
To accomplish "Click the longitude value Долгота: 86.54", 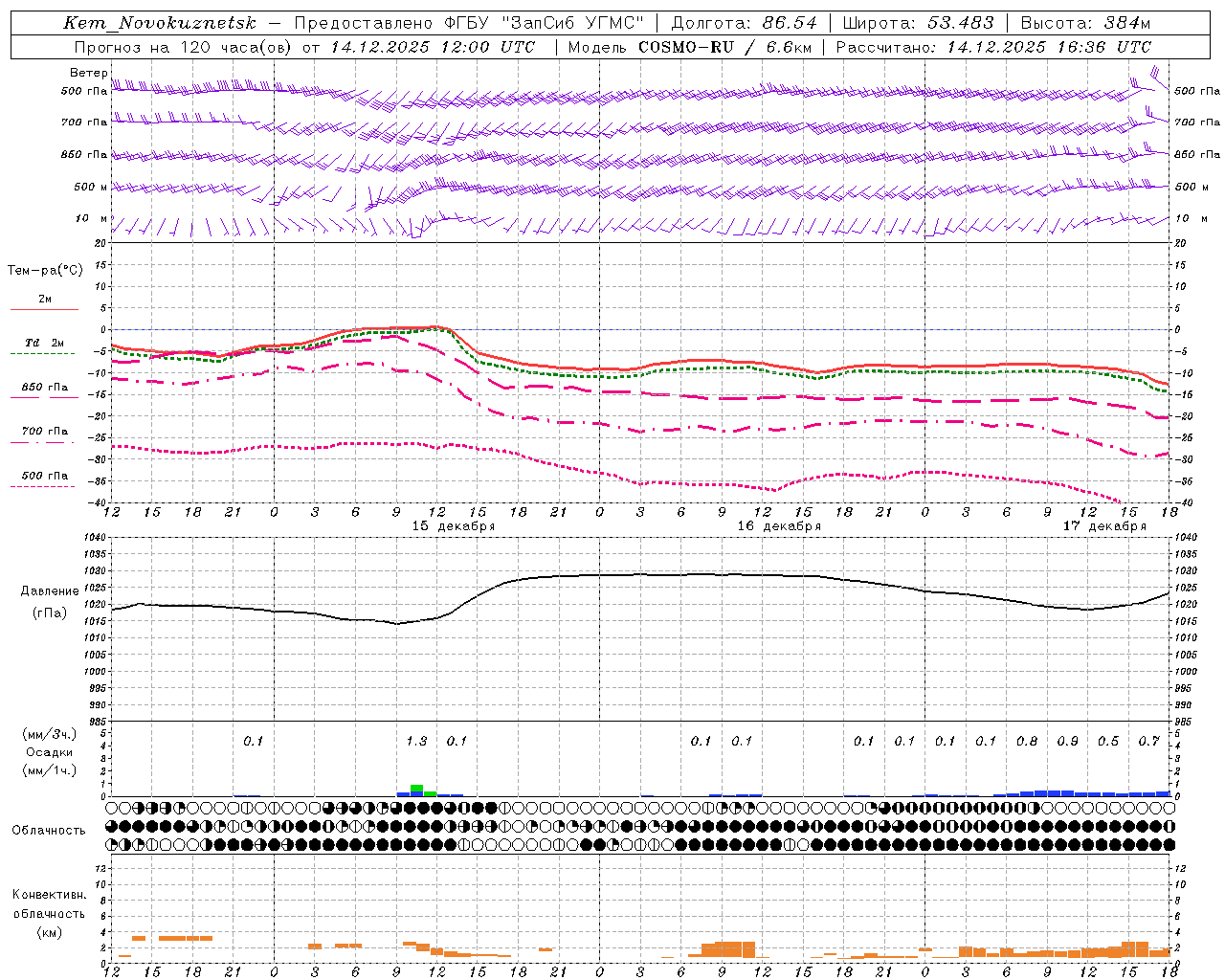I will click(744, 23).
